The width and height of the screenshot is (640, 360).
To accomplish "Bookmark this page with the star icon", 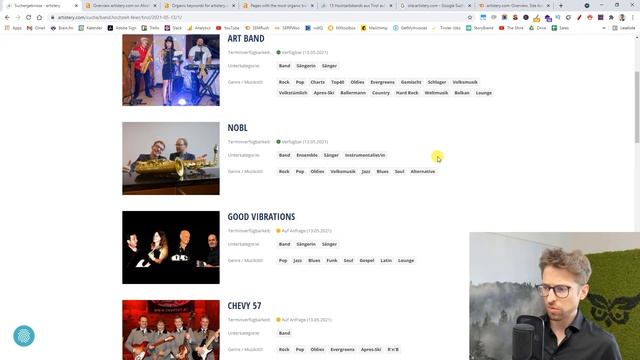I will point(470,18).
